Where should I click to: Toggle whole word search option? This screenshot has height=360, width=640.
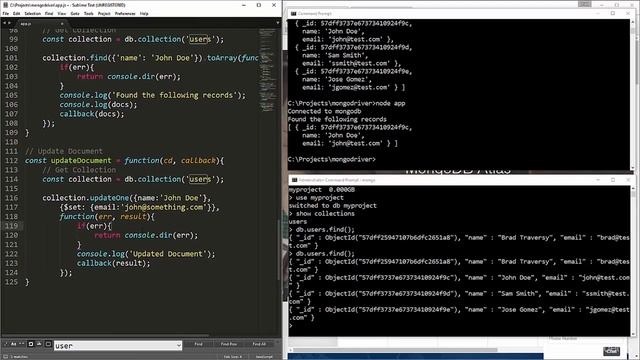(22, 344)
